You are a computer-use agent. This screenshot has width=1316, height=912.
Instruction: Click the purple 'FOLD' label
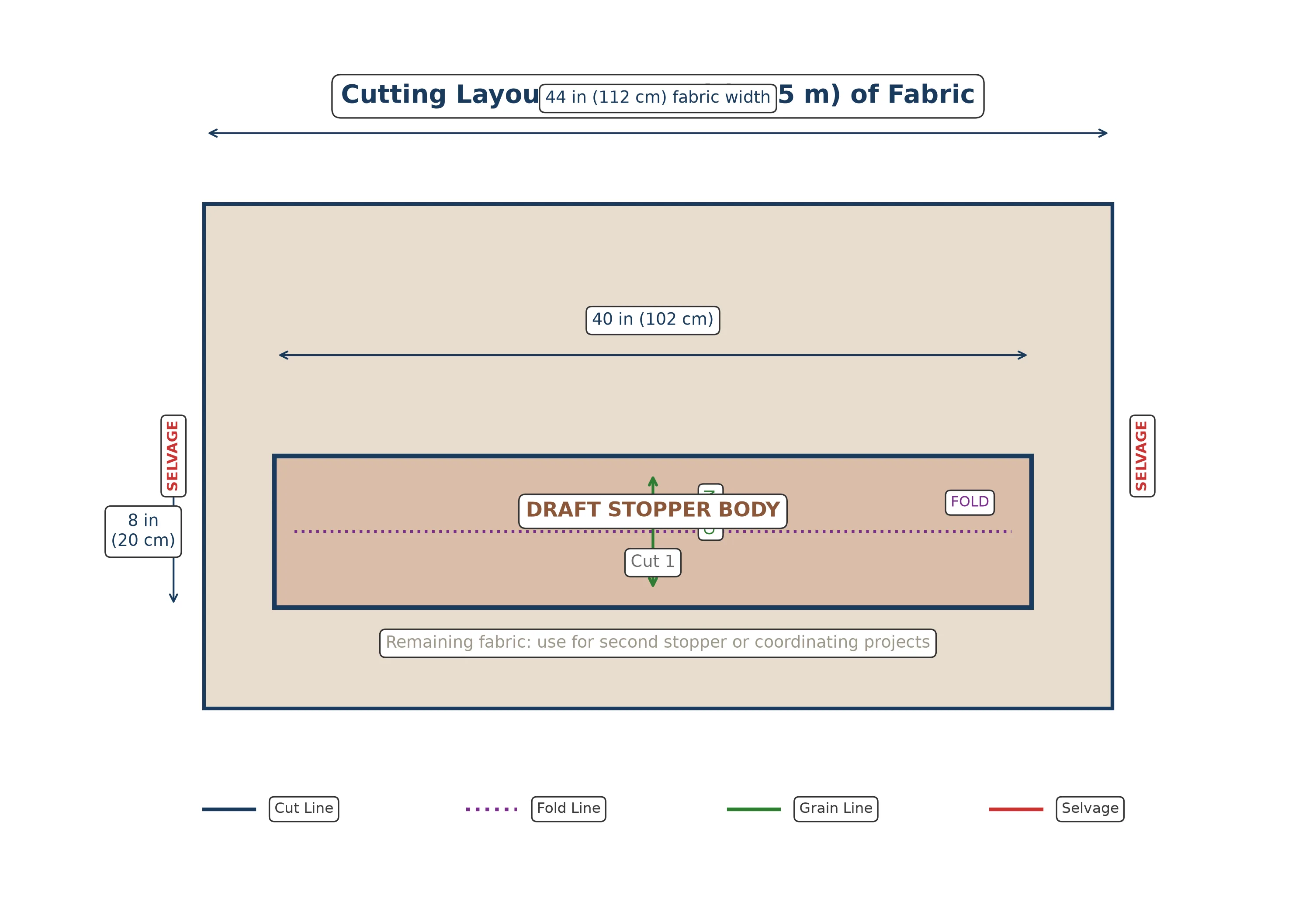click(x=969, y=502)
